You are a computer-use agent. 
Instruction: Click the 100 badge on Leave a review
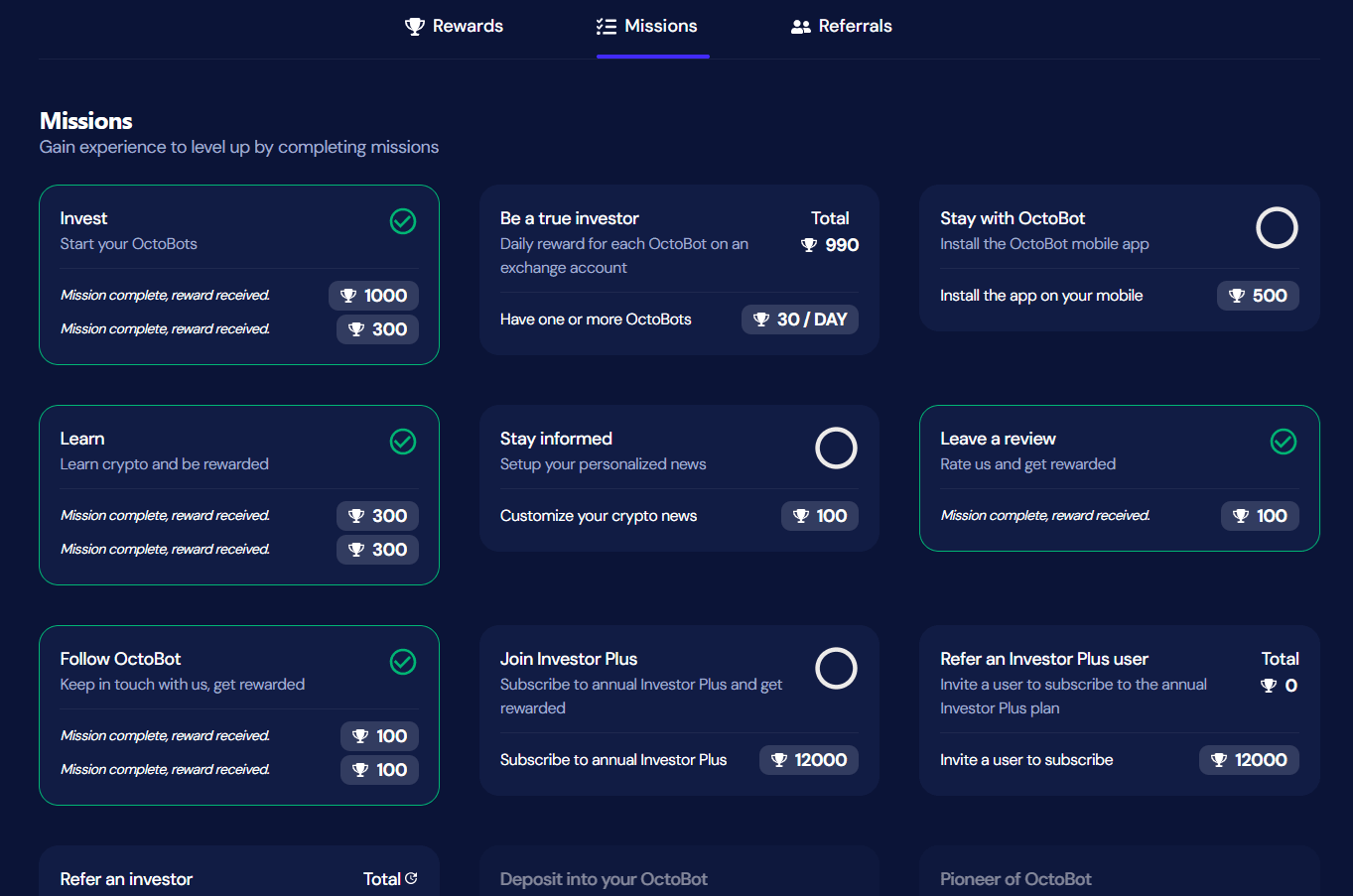tap(1260, 516)
